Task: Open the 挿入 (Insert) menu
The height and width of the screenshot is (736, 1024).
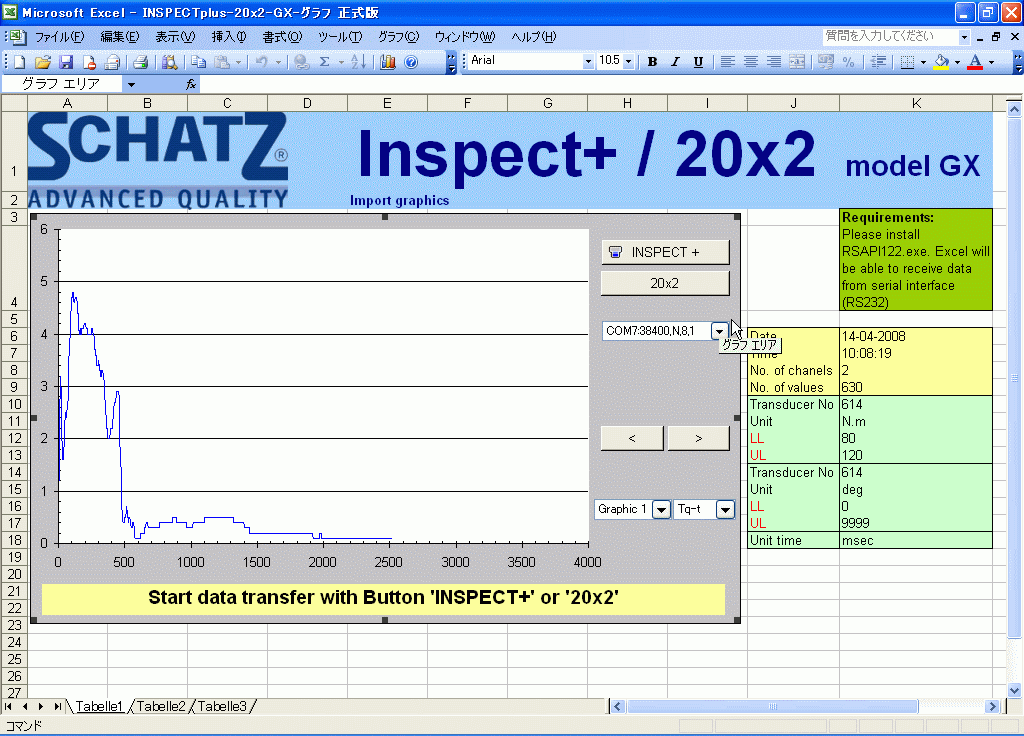Action: (229, 37)
